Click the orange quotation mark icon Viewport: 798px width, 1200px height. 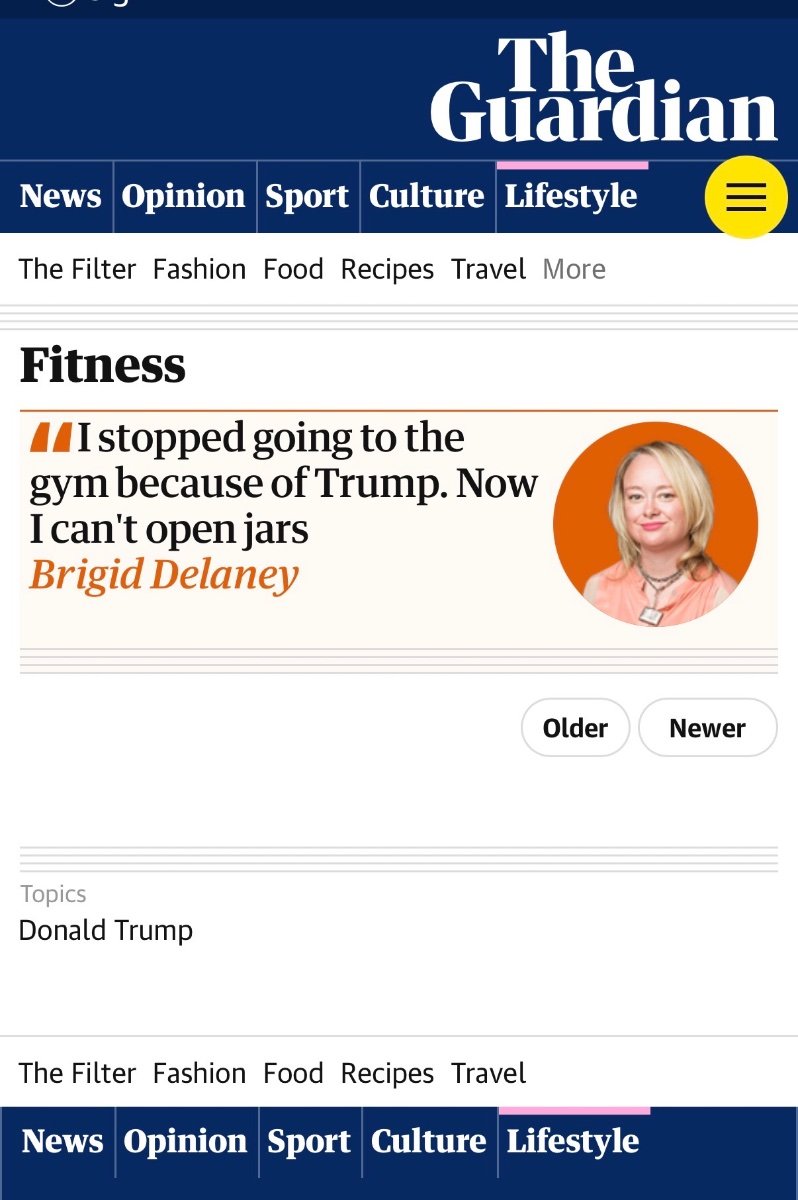point(50,438)
